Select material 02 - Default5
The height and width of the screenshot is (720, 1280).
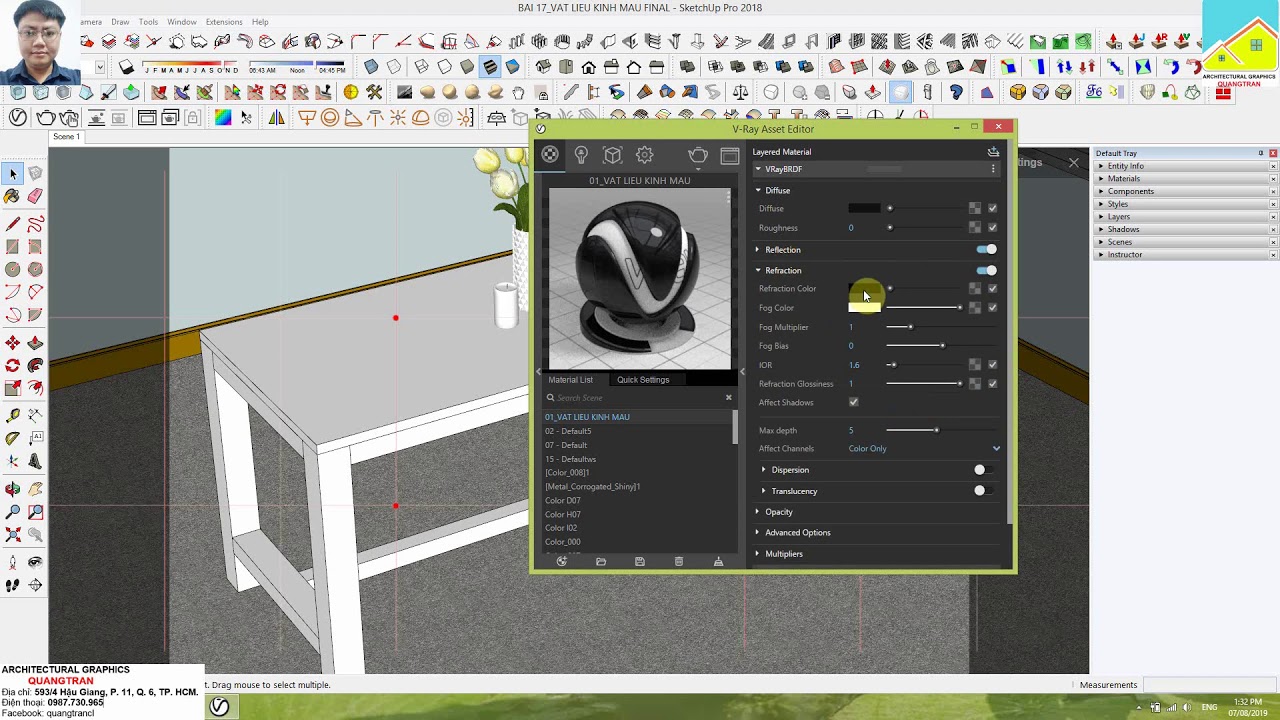click(x=568, y=431)
